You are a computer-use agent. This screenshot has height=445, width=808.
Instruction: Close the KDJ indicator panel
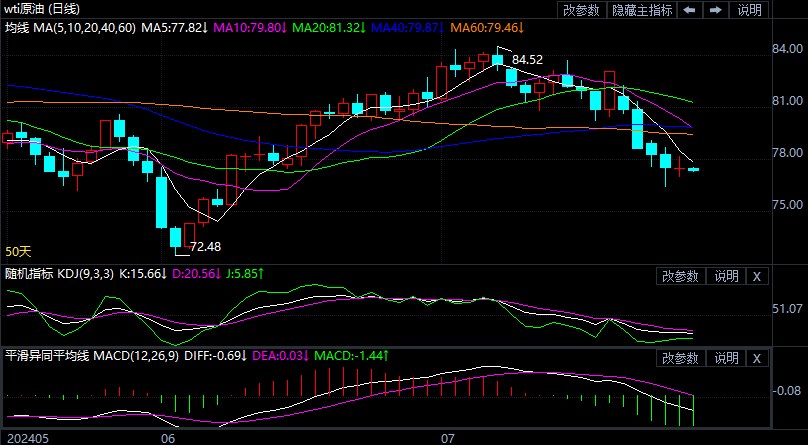pyautogui.click(x=756, y=277)
